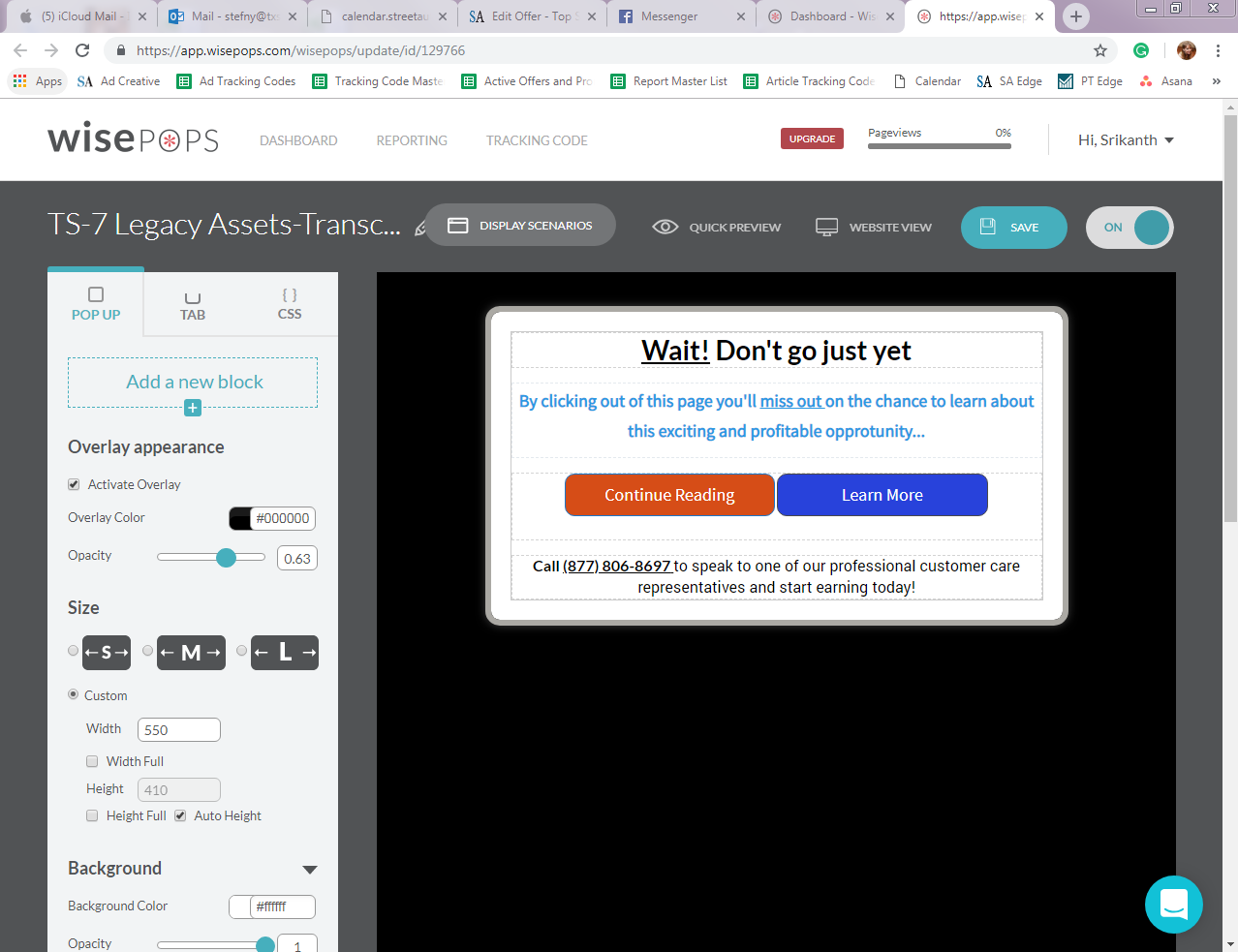
Task: Reload the page in the browser
Action: (x=82, y=50)
